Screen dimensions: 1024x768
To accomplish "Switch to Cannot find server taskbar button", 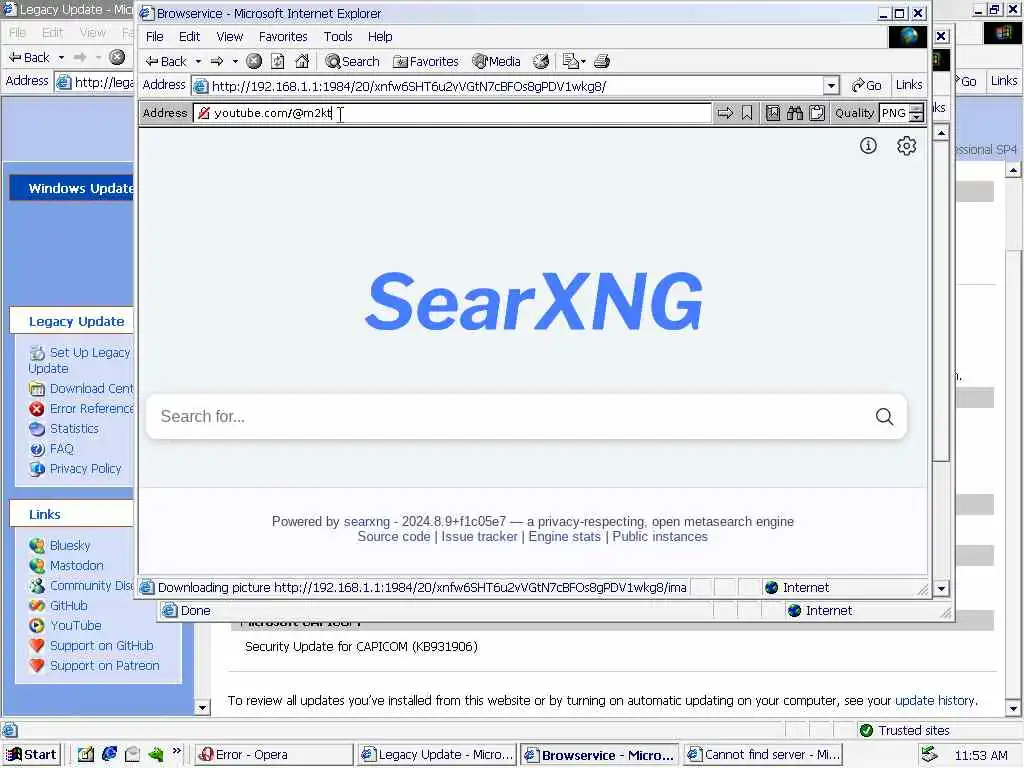I will 763,755.
